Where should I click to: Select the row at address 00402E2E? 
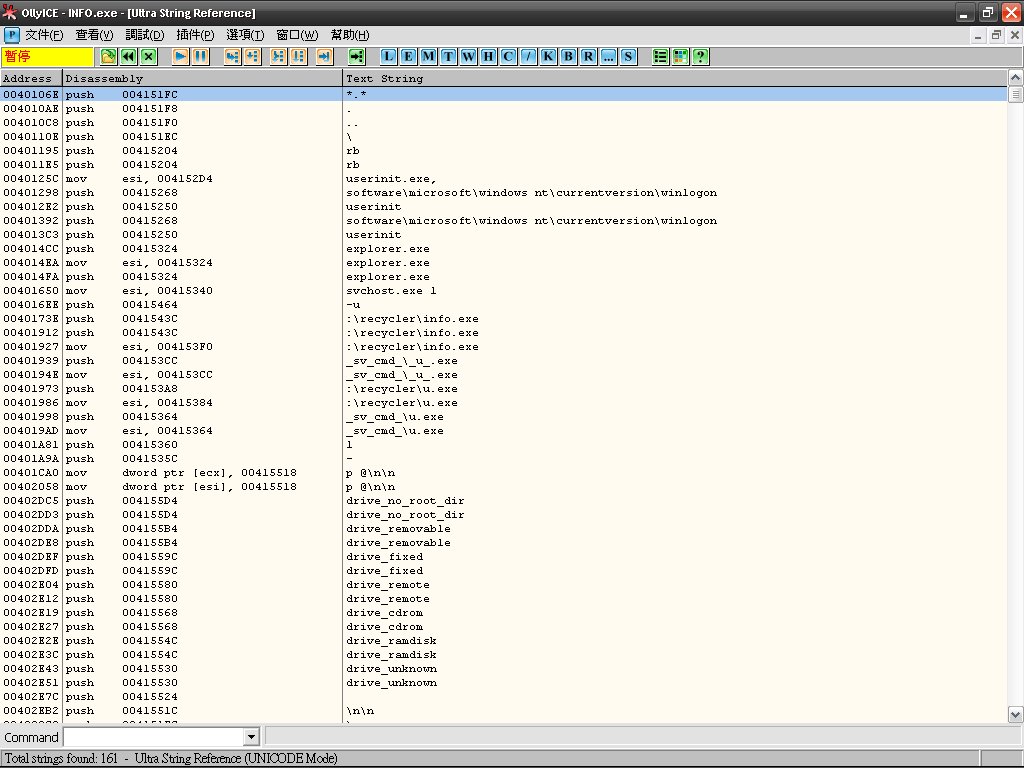point(504,641)
